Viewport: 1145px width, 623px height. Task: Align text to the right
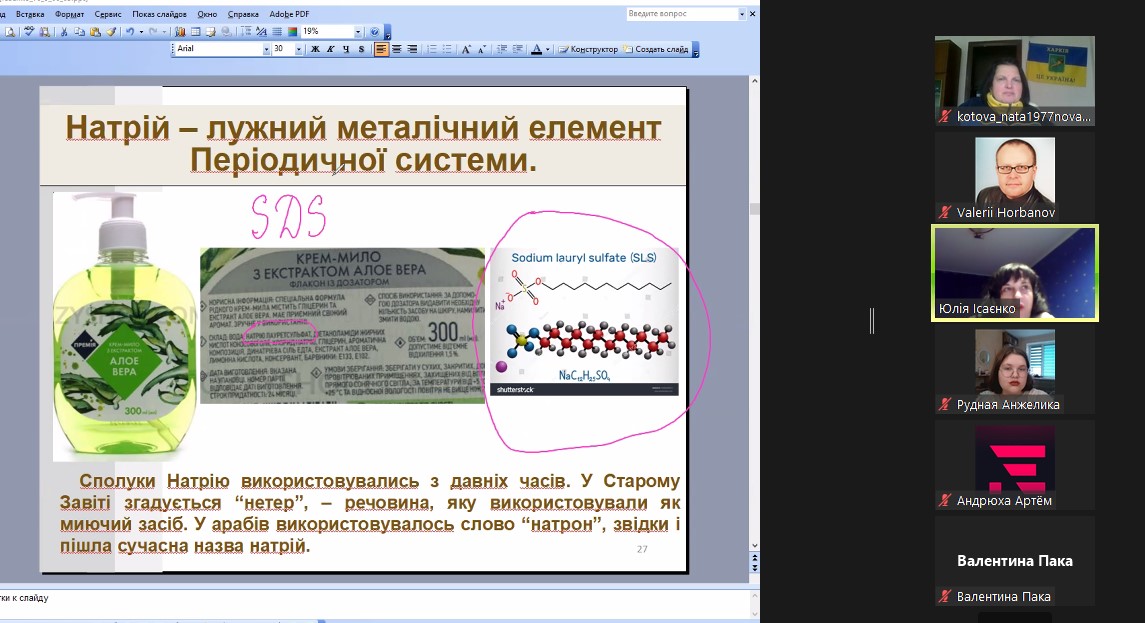point(412,50)
